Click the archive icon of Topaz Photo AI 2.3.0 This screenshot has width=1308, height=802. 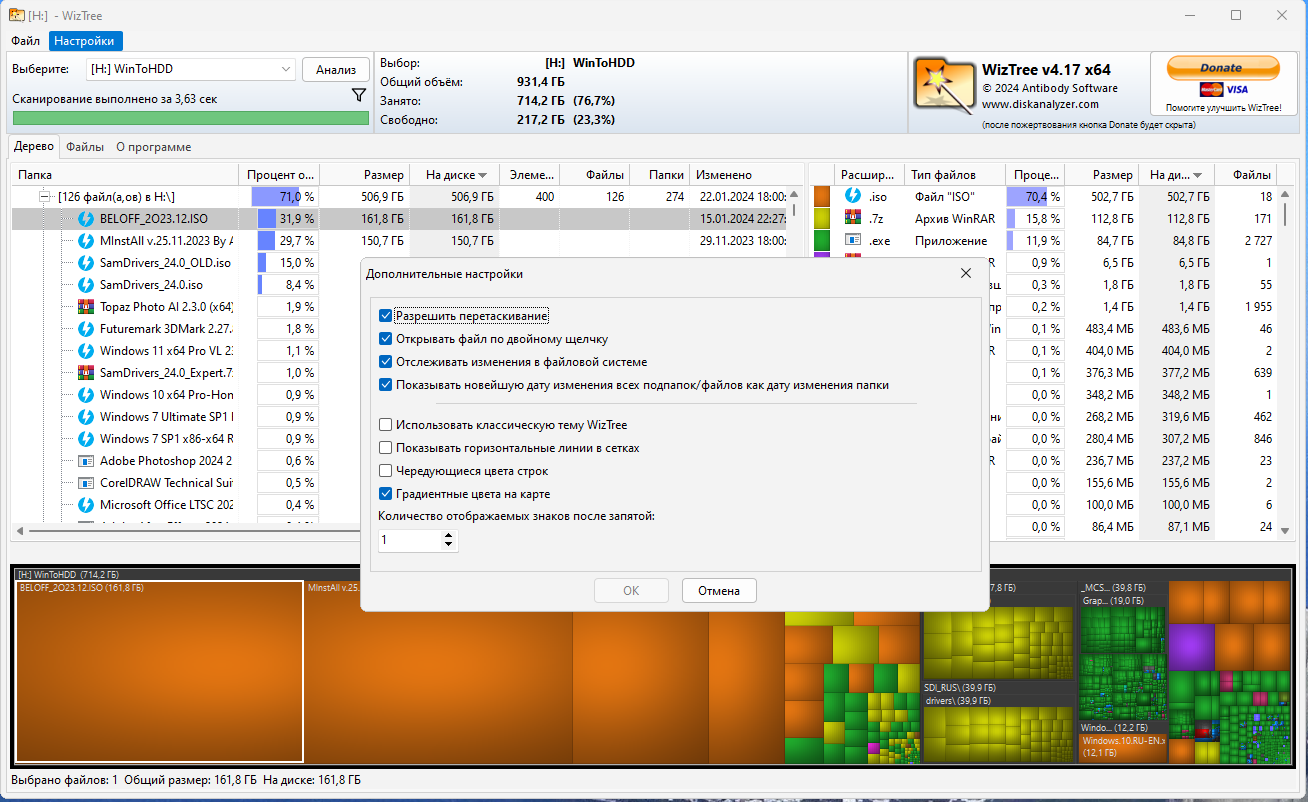point(86,307)
